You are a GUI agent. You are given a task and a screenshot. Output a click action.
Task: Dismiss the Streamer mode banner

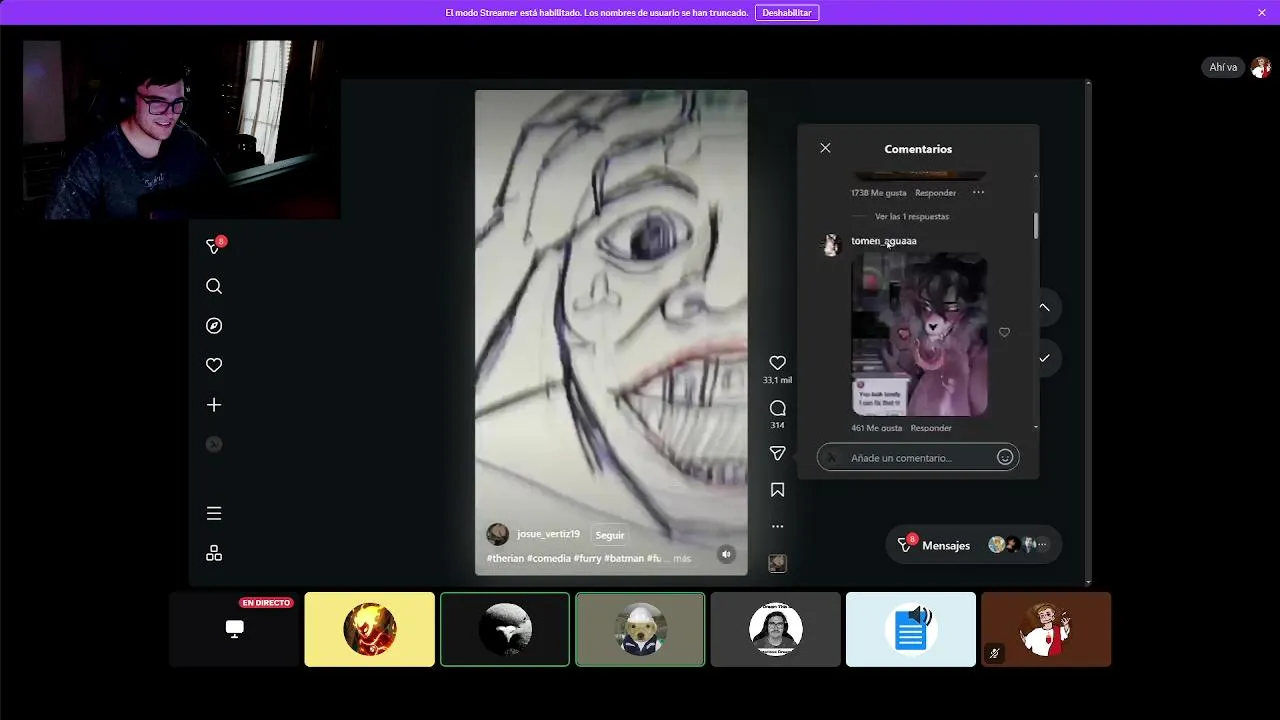pos(1262,13)
